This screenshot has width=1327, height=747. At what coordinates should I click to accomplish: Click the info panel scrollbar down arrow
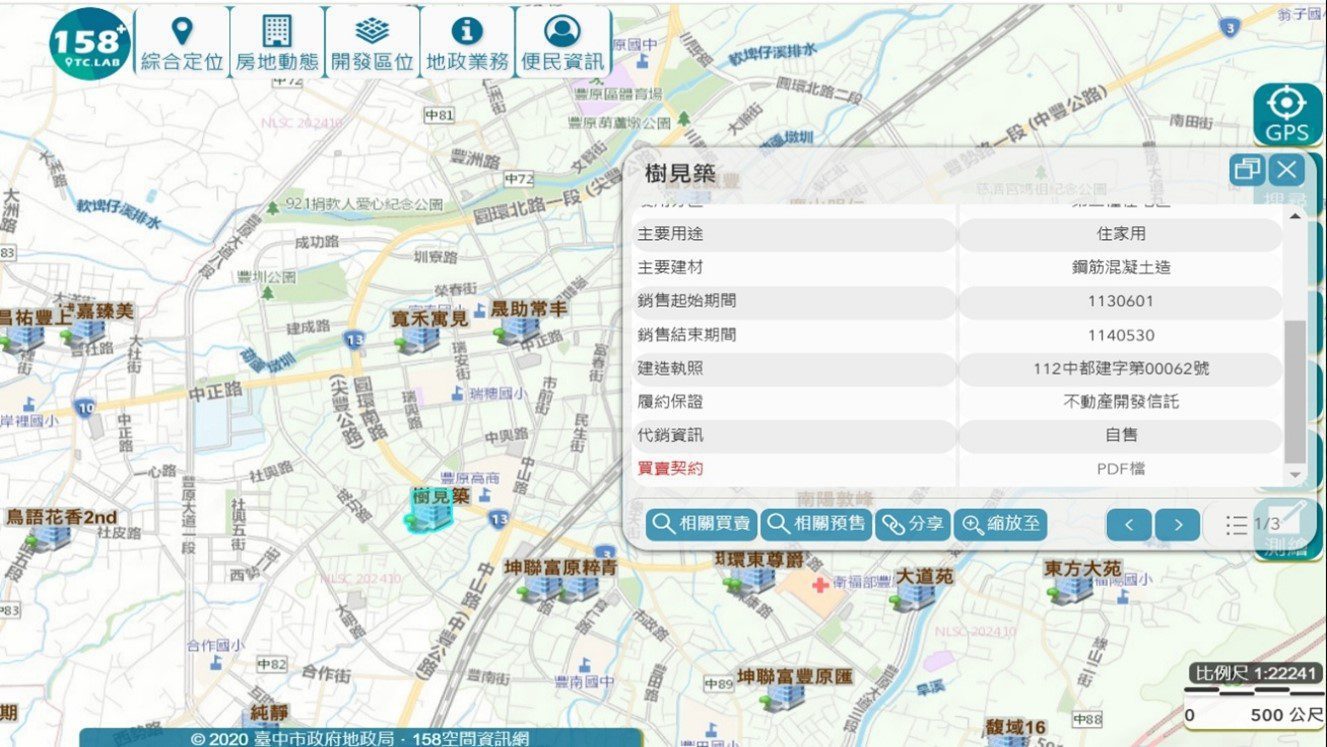(x=1295, y=475)
